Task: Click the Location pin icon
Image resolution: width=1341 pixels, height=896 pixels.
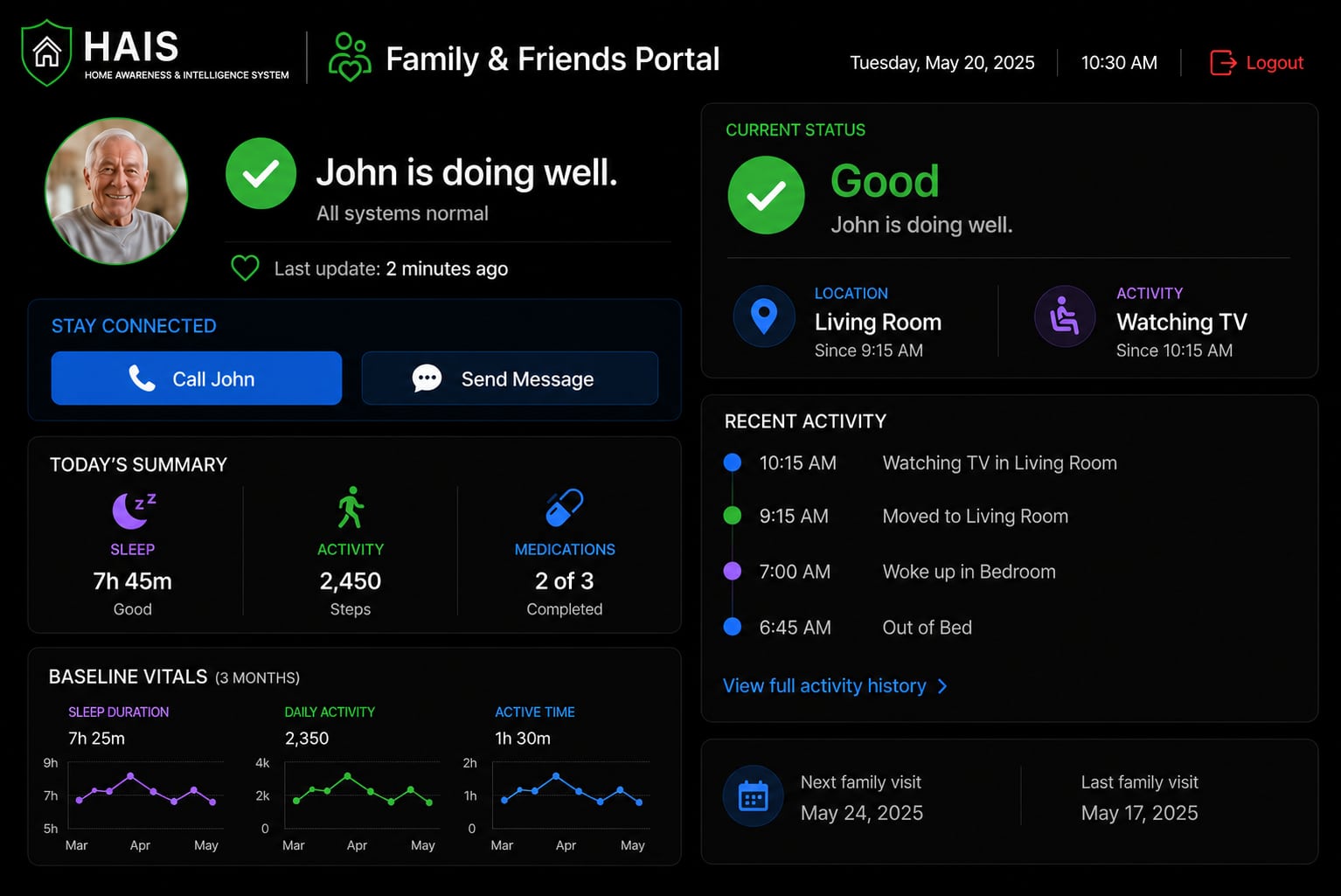Action: [x=764, y=316]
